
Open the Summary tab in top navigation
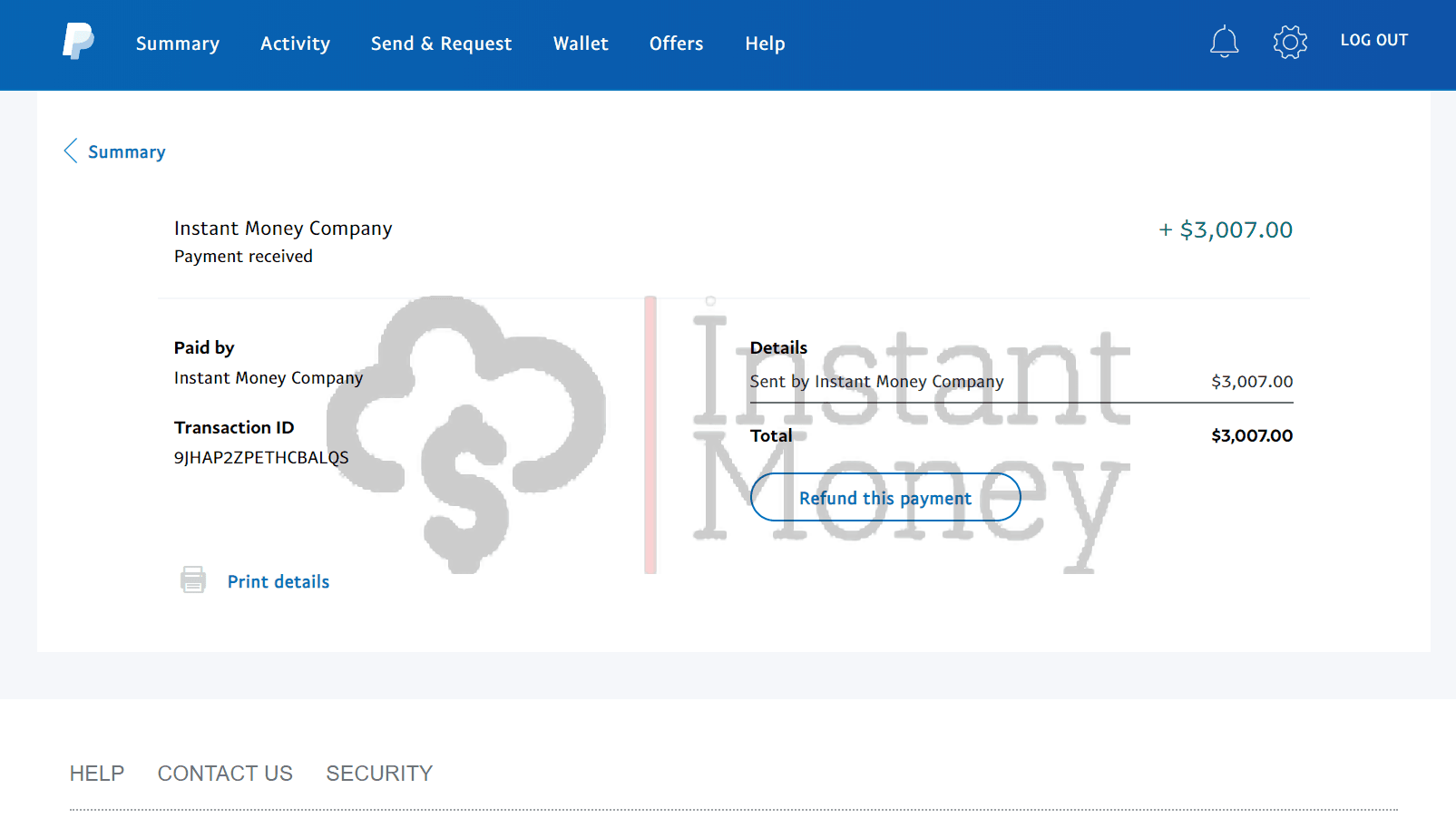pos(178,44)
